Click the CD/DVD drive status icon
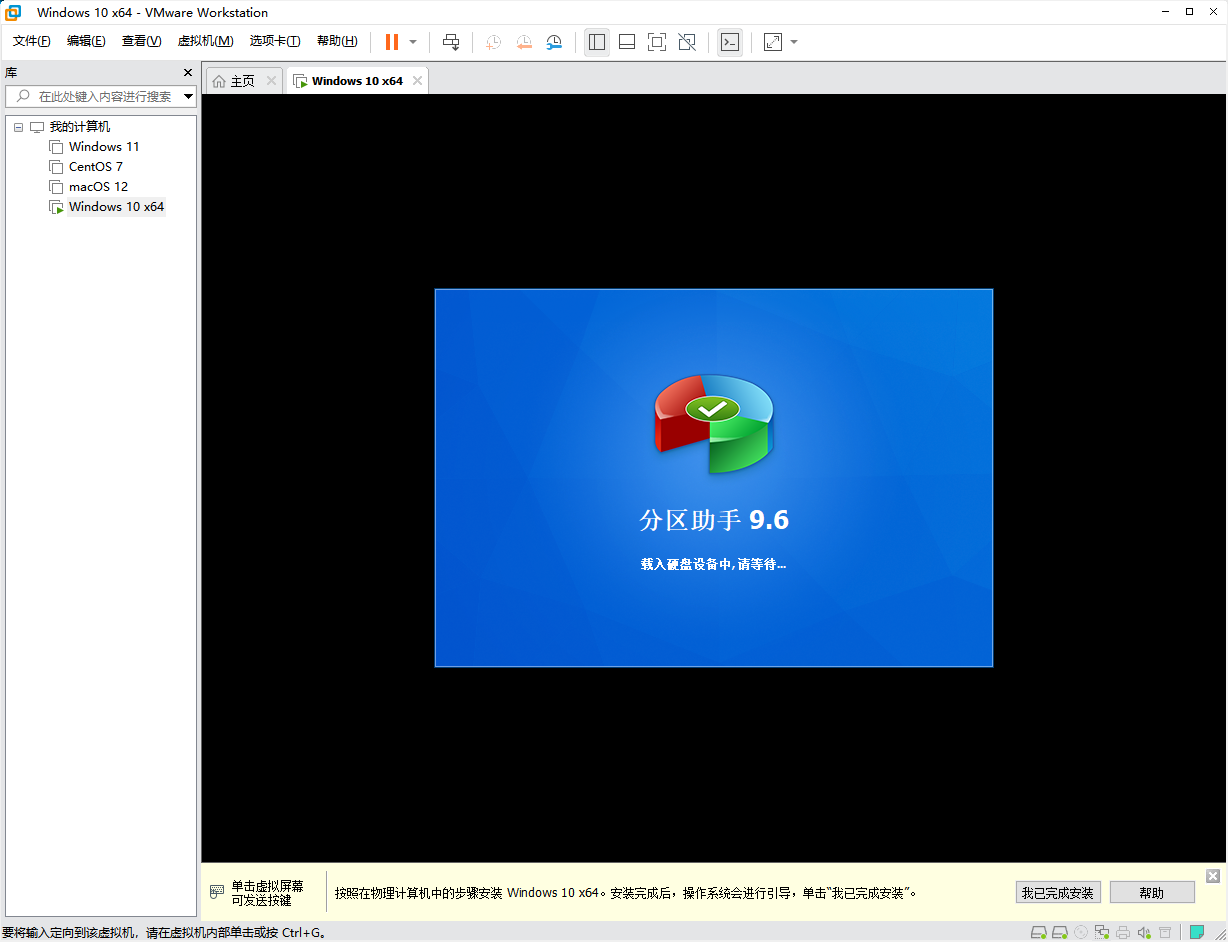Viewport: 1228px width, 942px height. click(1081, 932)
